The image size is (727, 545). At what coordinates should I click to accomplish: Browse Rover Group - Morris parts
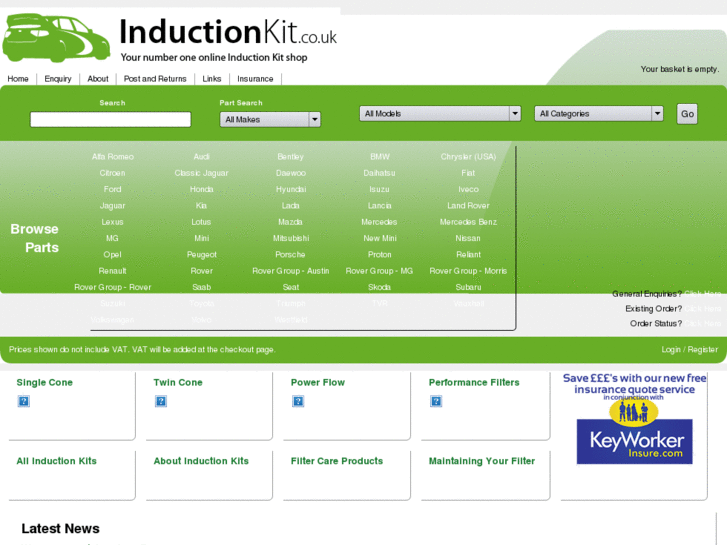tap(468, 271)
